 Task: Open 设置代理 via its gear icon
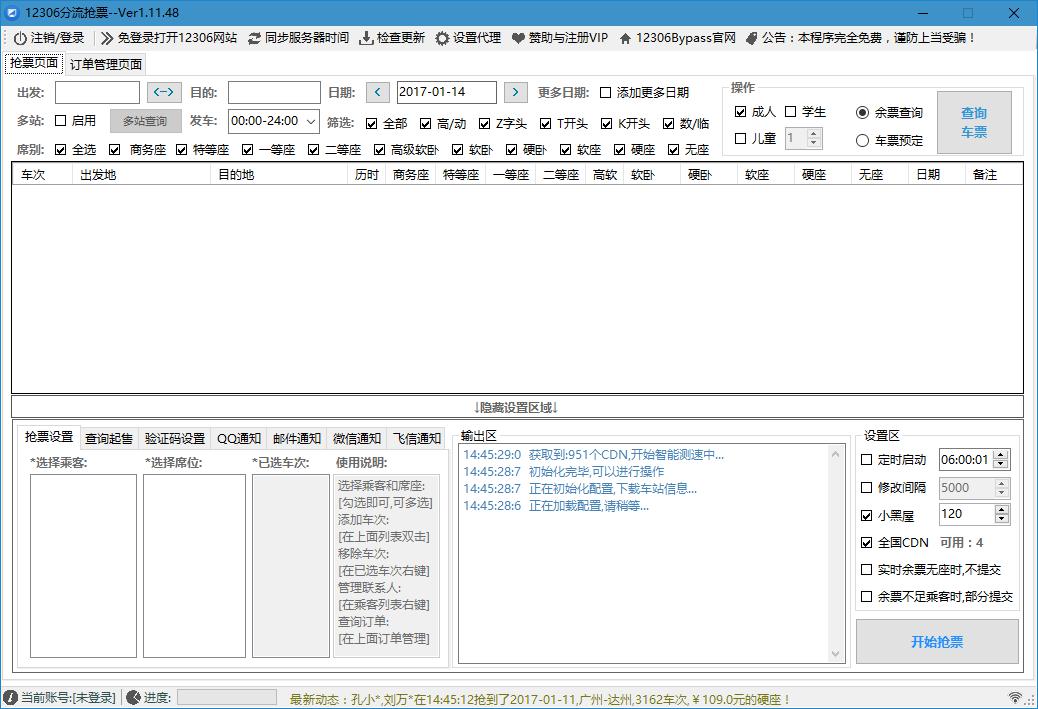(442, 38)
